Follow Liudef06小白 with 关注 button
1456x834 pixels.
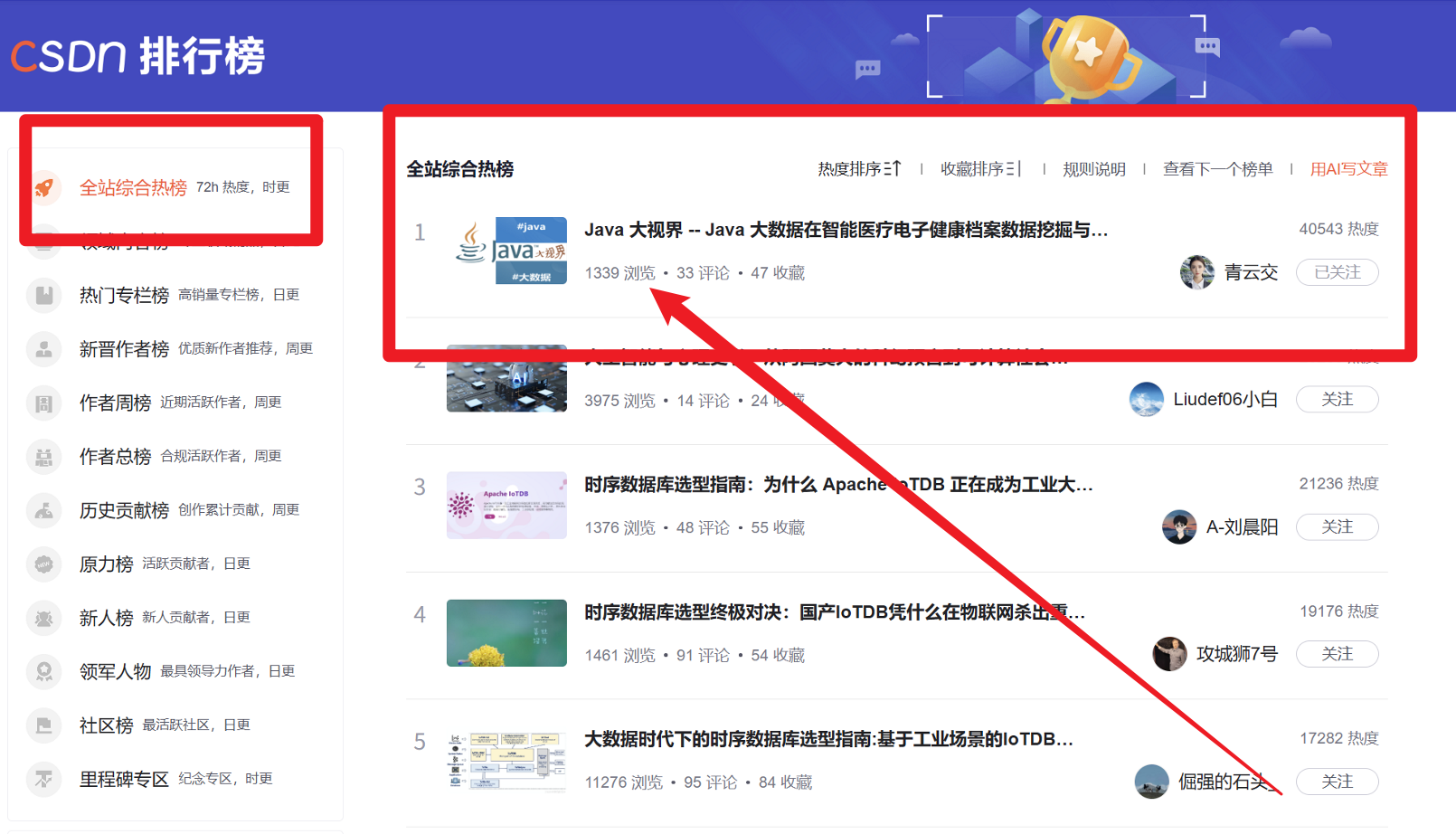[1337, 399]
